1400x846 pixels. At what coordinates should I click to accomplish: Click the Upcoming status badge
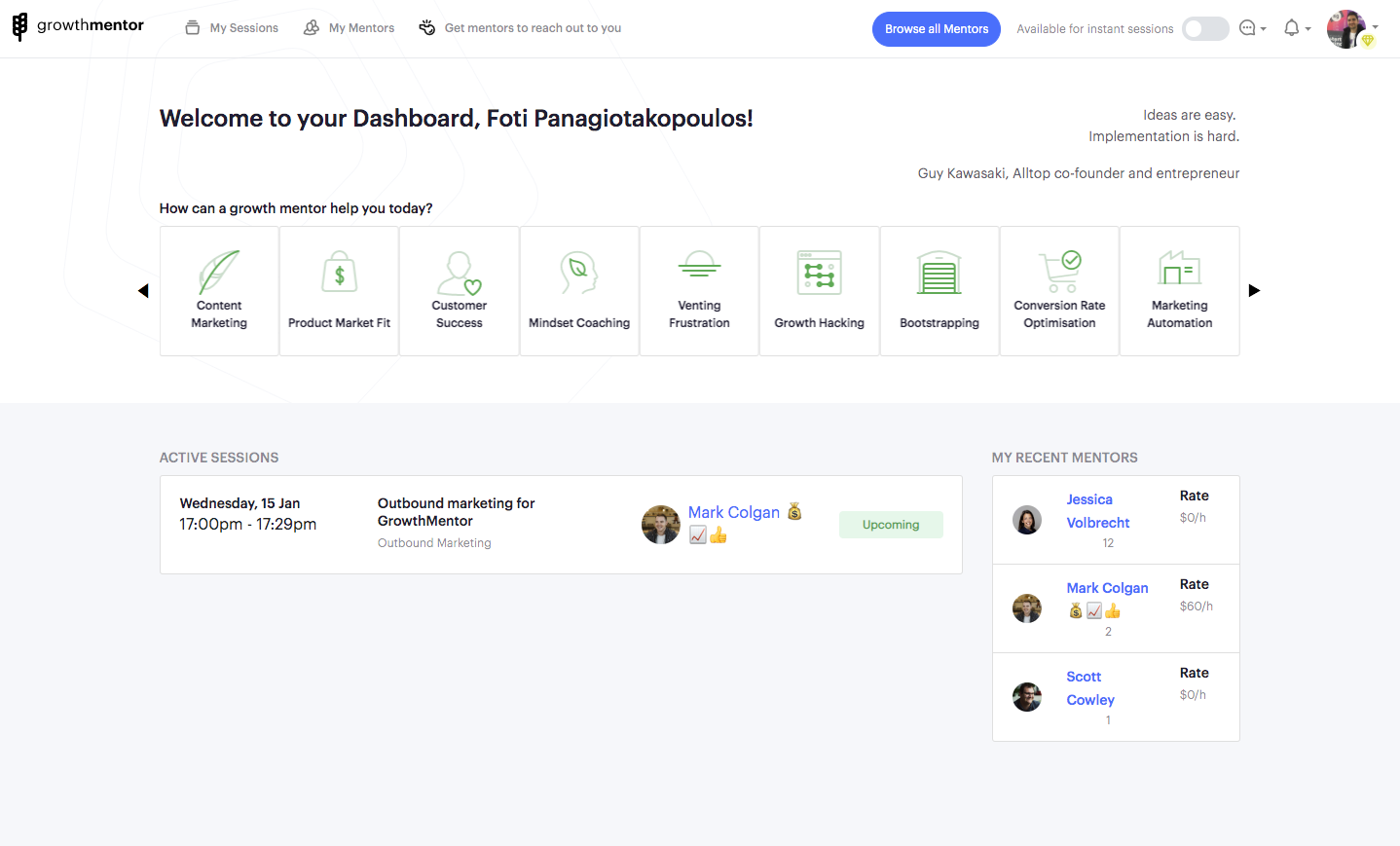point(891,525)
